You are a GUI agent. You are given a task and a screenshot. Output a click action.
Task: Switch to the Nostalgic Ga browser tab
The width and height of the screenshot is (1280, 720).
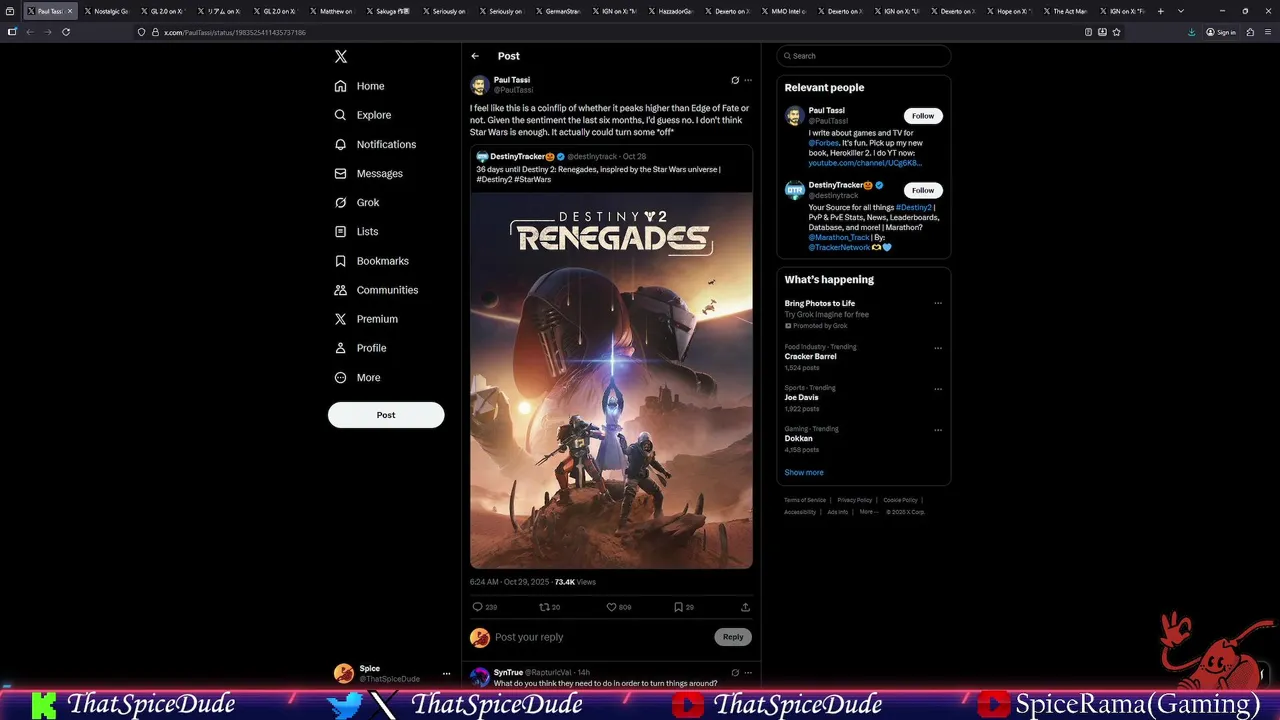[106, 11]
